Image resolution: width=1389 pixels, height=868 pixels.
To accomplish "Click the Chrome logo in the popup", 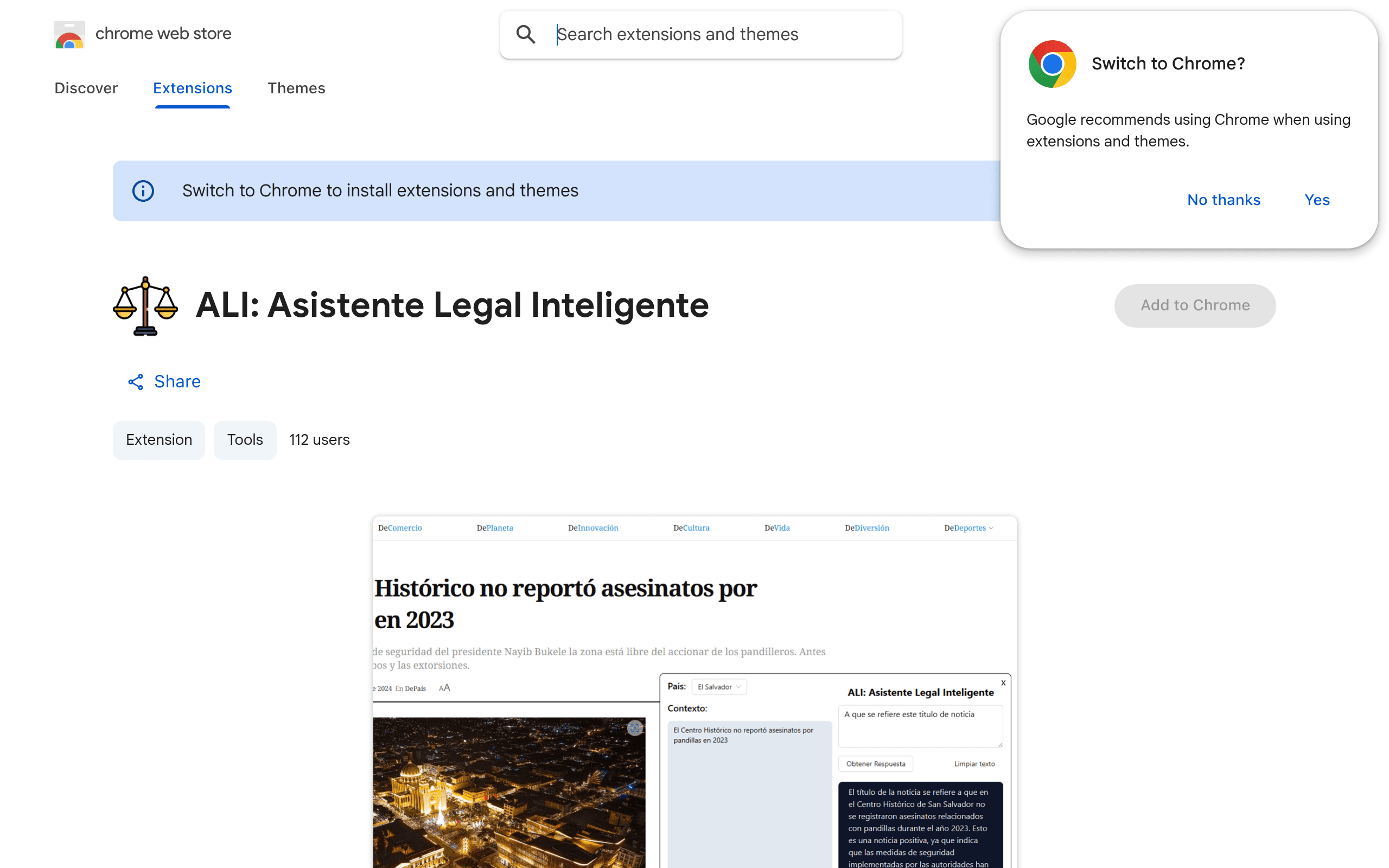I will click(x=1052, y=63).
